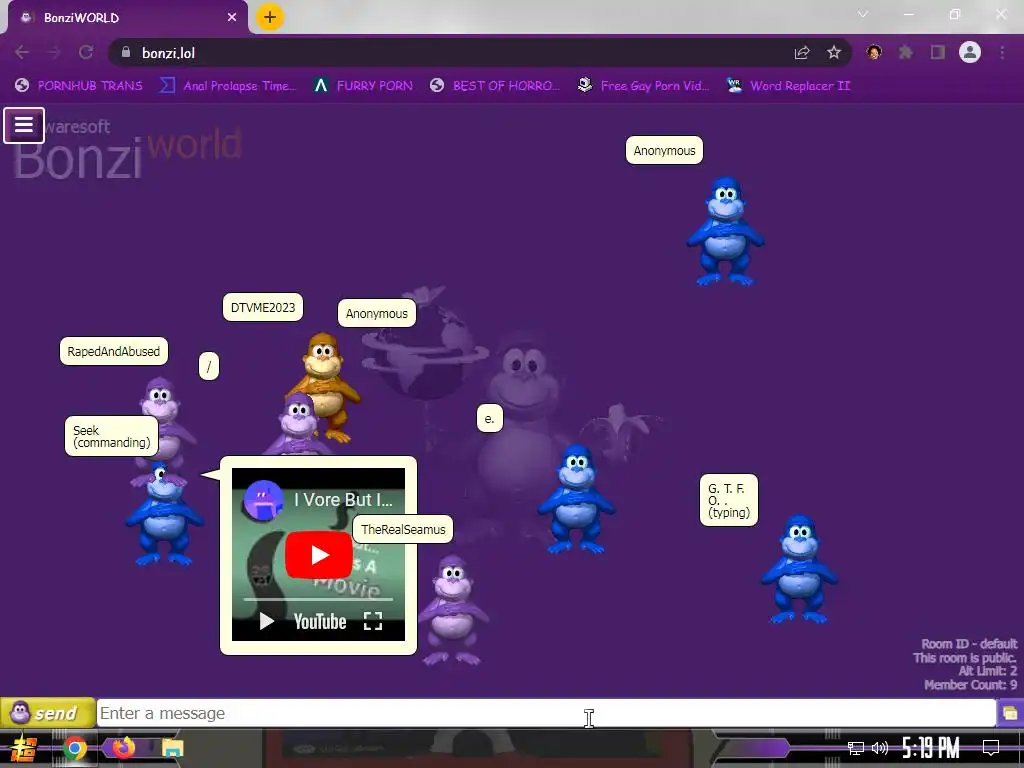Click the send button
Viewport: 1024px width, 768px height.
(48, 712)
